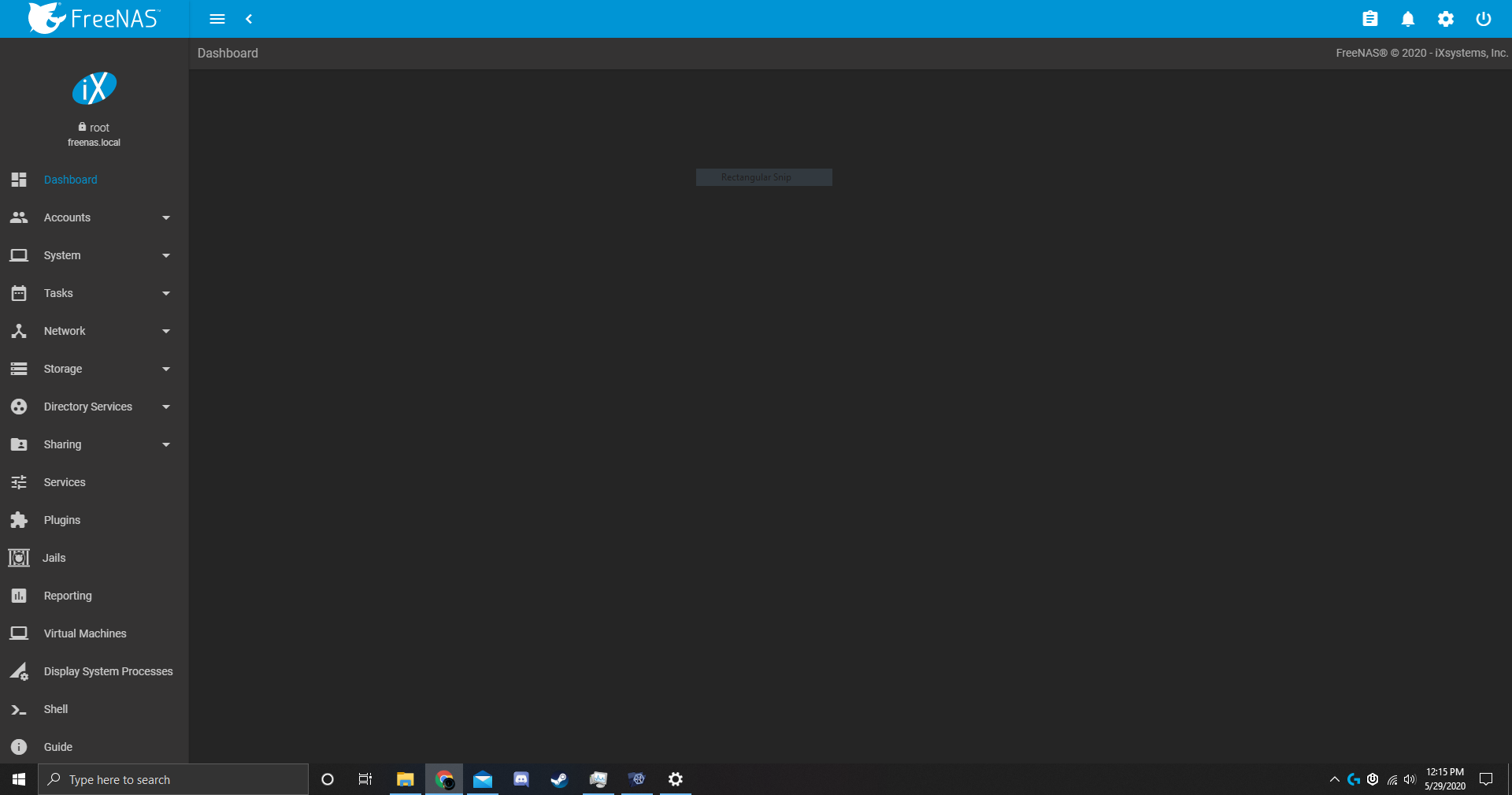Click the iX systems logo
This screenshot has height=795, width=1512.
click(x=94, y=88)
